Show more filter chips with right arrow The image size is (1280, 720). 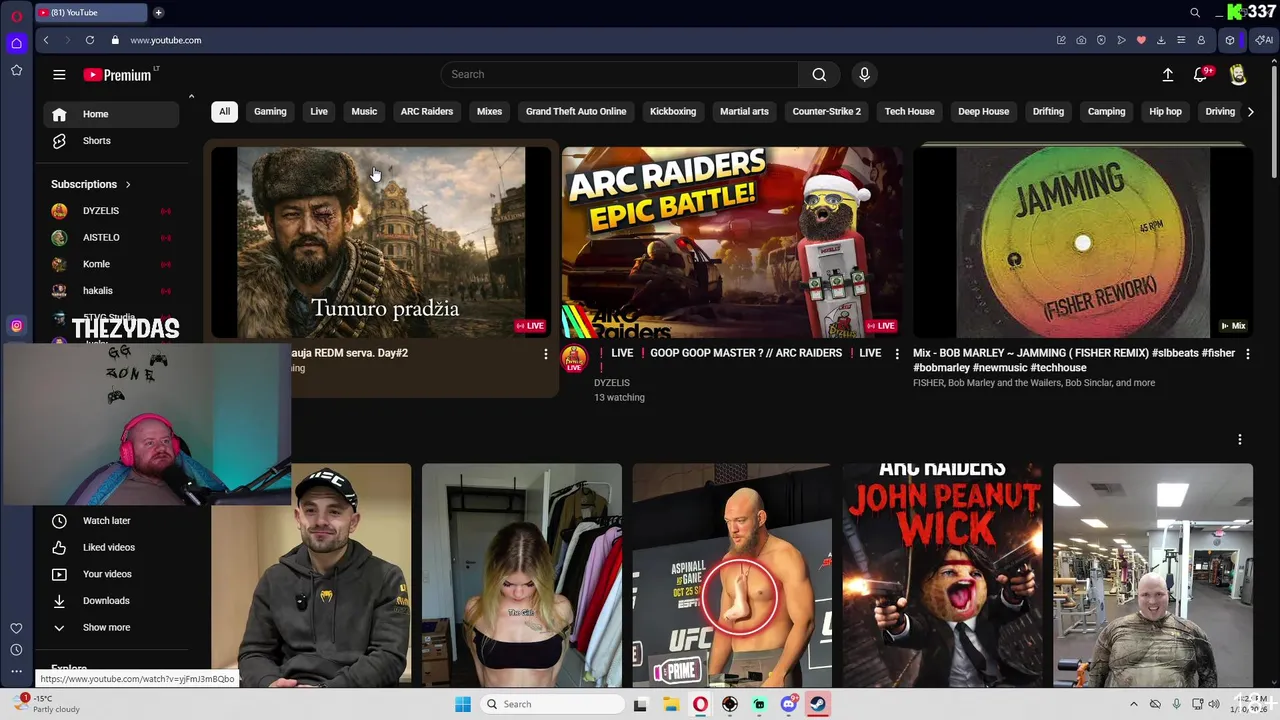tap(1250, 111)
